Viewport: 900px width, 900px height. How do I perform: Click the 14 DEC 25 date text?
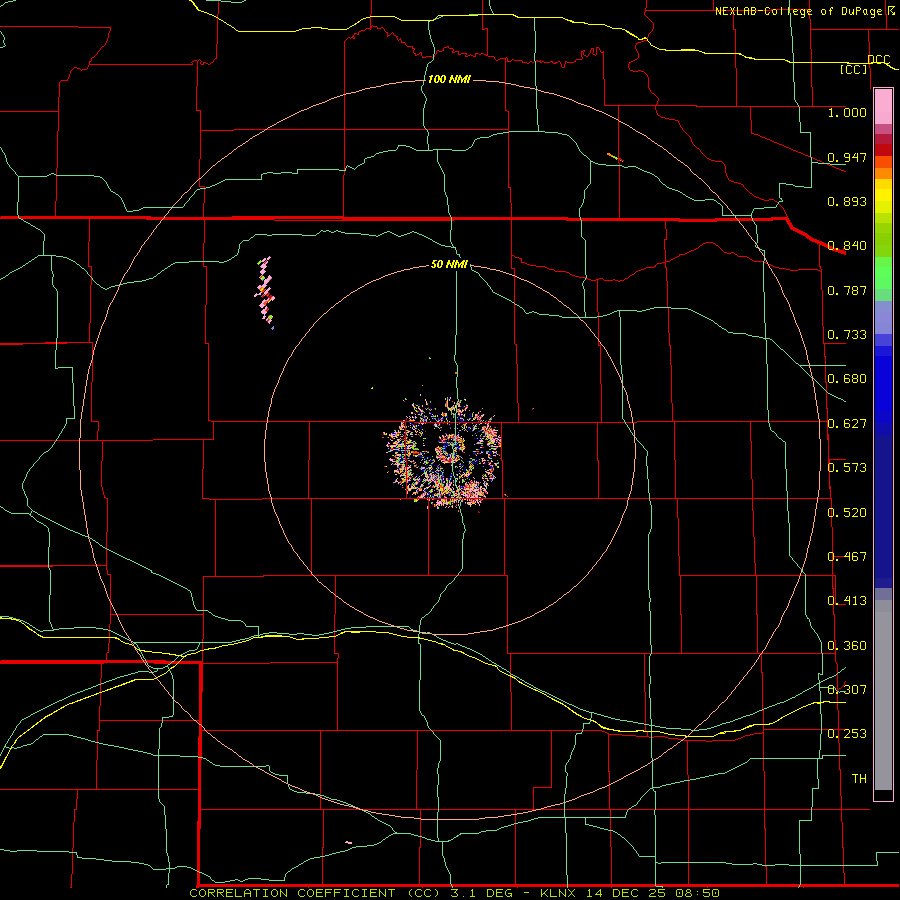[x=625, y=893]
